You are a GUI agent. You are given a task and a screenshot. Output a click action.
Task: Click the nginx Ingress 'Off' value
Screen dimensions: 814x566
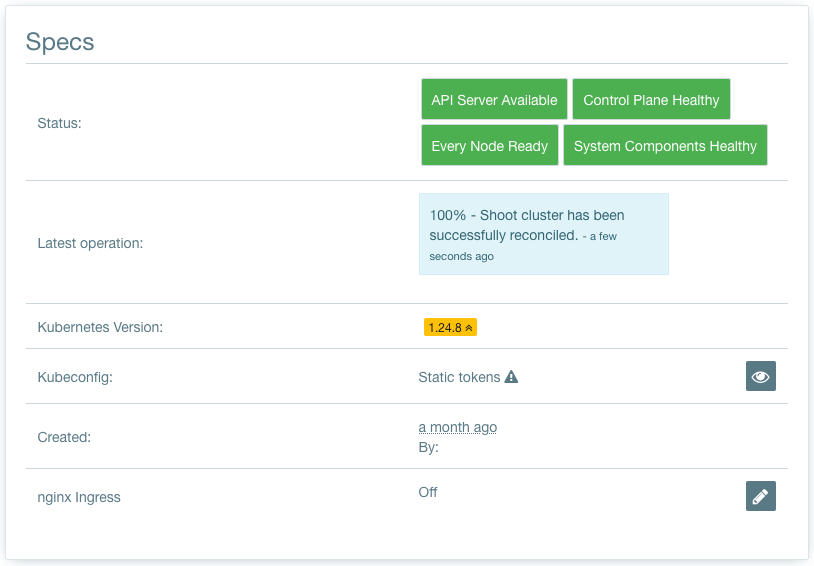428,492
